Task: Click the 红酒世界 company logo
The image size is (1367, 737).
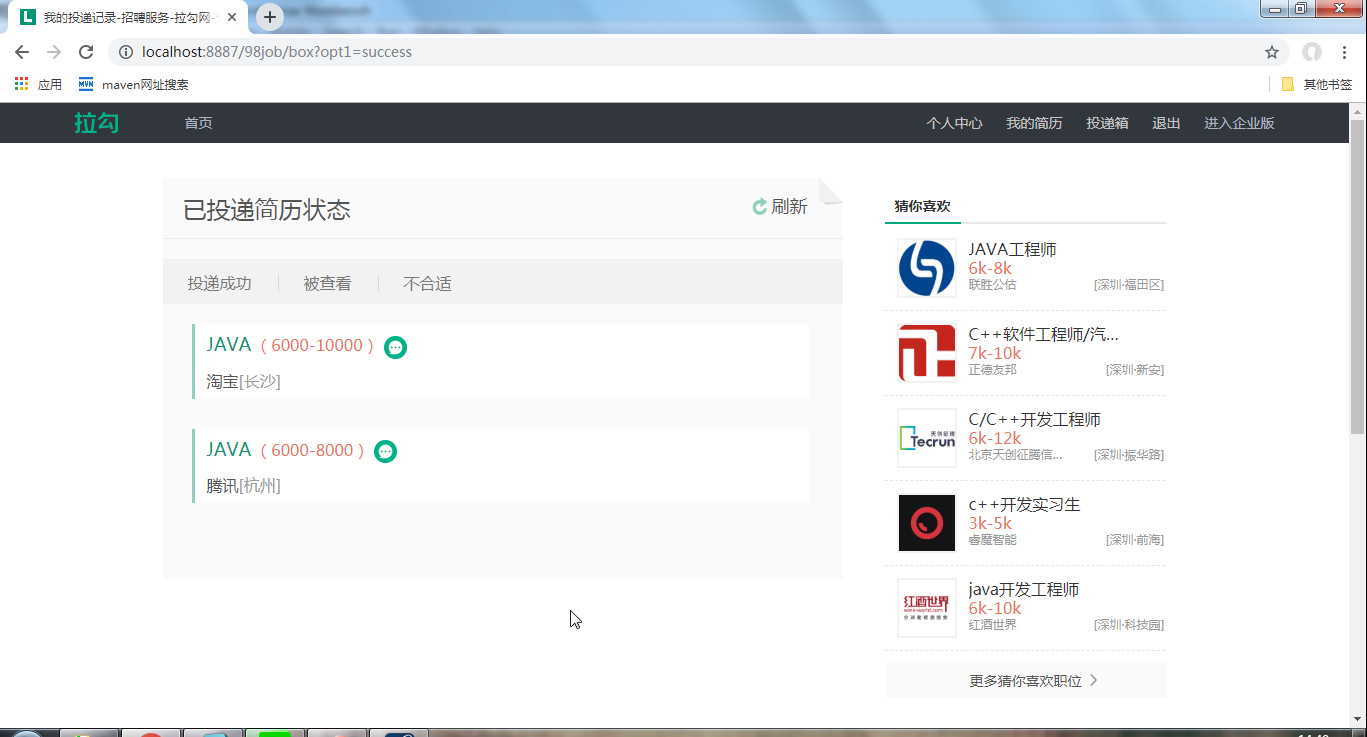Action: [927, 608]
